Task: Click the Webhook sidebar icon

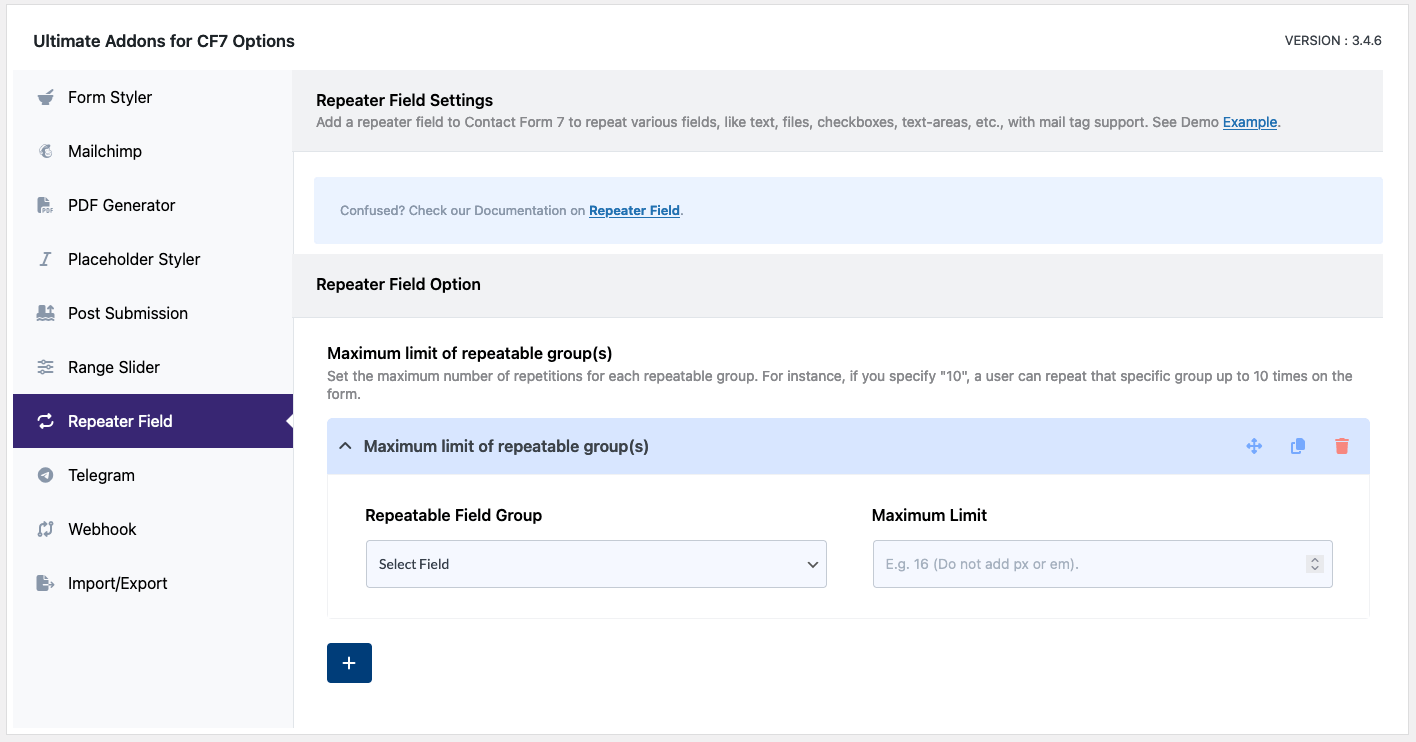Action: pyautogui.click(x=45, y=529)
